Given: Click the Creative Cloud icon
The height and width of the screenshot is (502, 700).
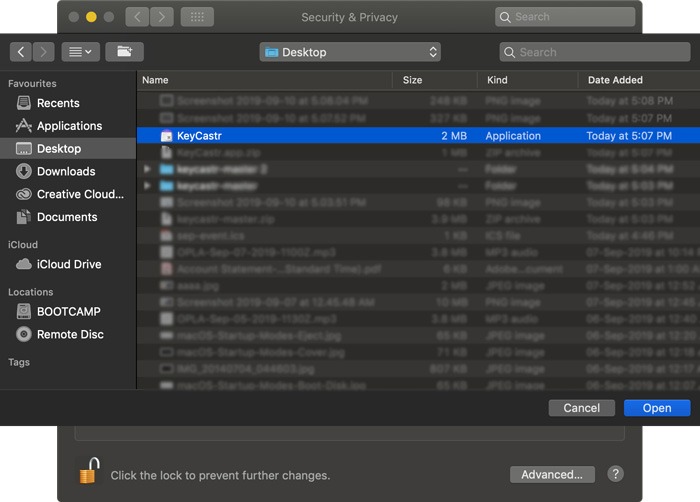Looking at the screenshot, I should [x=24, y=194].
